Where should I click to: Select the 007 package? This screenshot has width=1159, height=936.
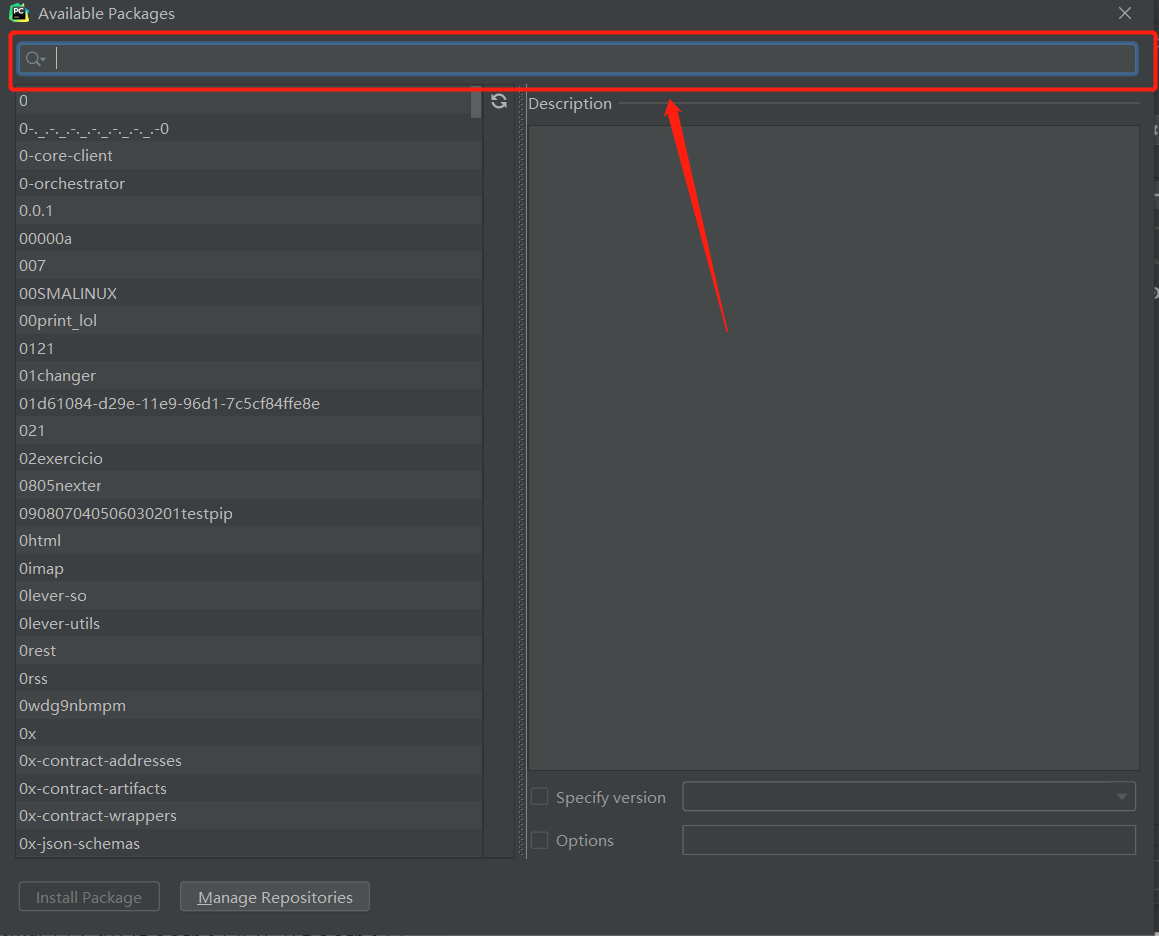point(249,265)
